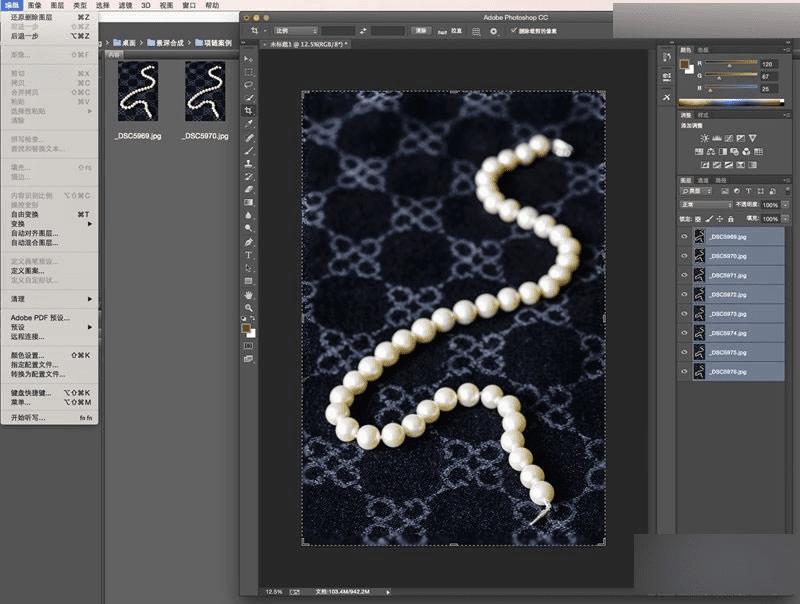Select the Zoom magnifier tool
The width and height of the screenshot is (800, 604).
(249, 308)
